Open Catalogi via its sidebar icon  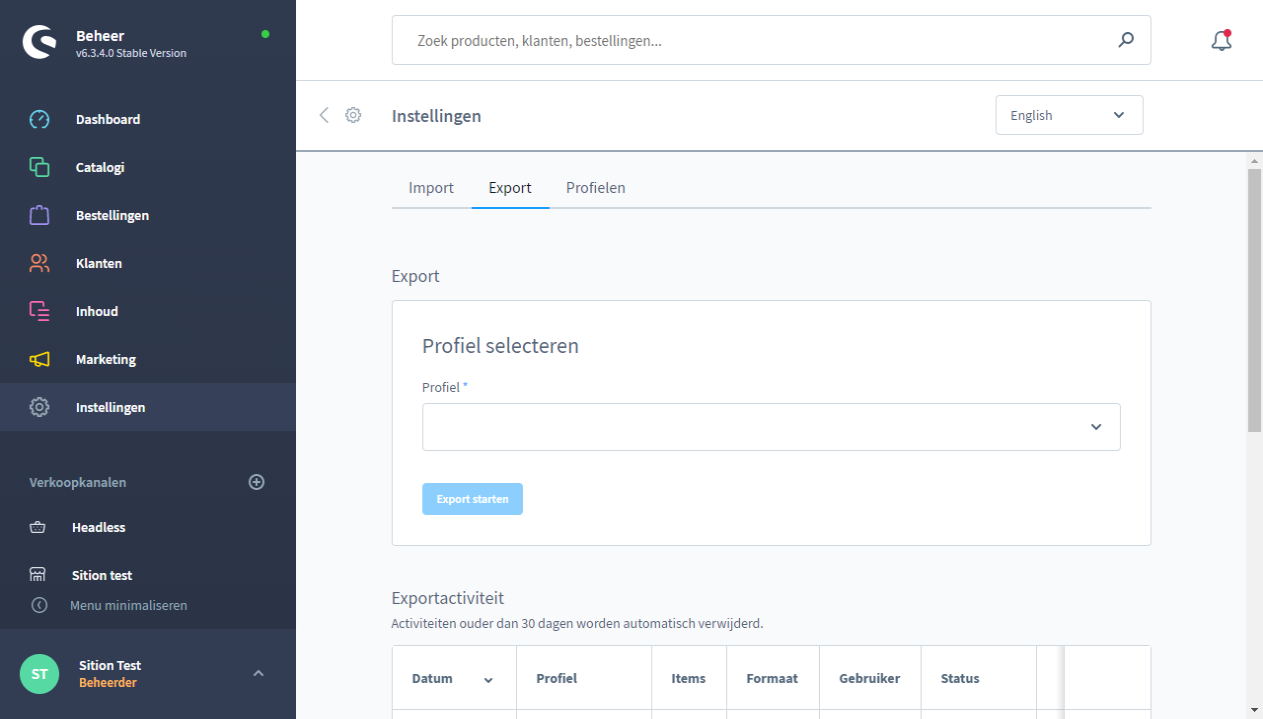(39, 168)
